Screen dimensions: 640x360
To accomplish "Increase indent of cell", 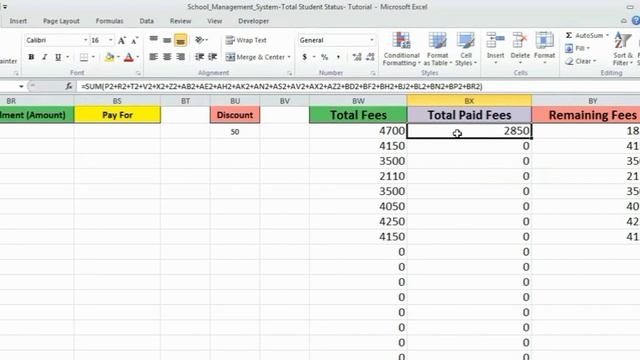I will coord(212,57).
